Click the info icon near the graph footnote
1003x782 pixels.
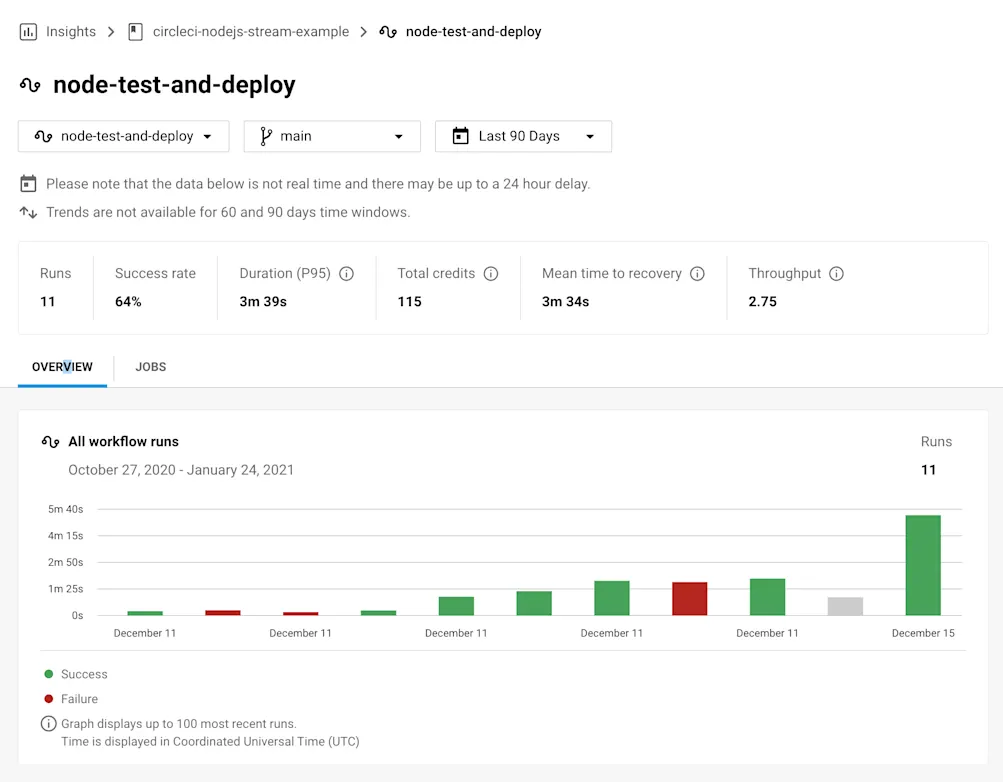click(x=47, y=723)
